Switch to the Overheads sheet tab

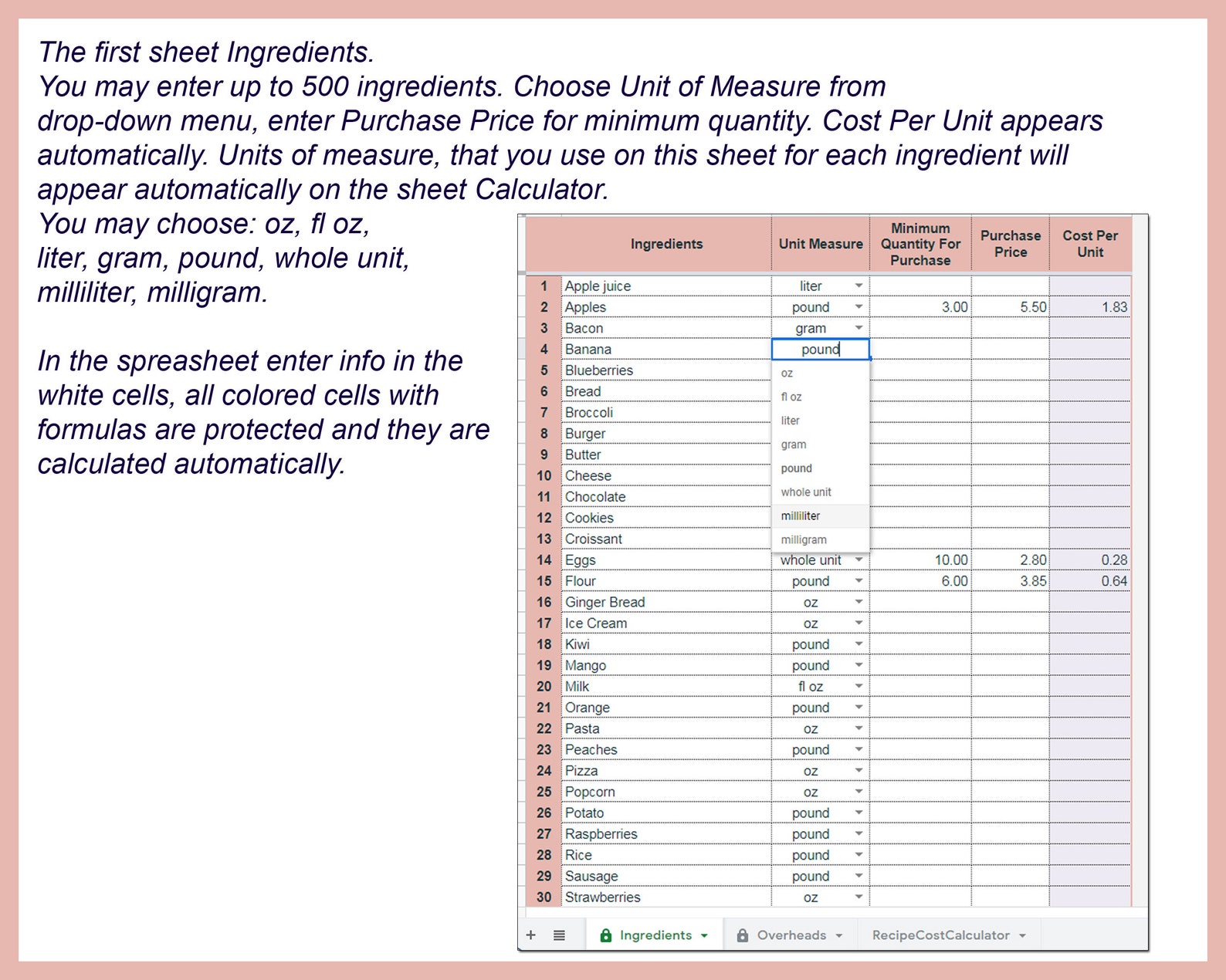(x=791, y=934)
